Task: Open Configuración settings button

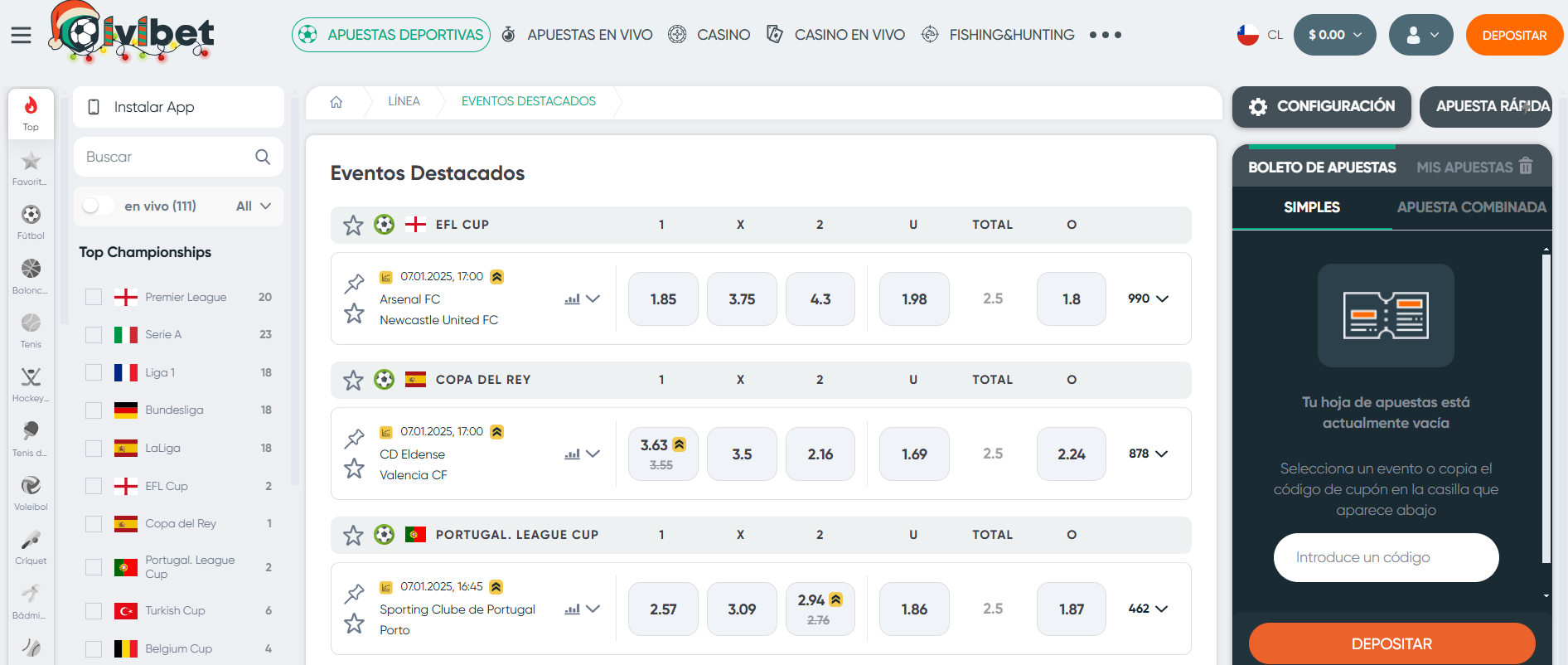Action: pyautogui.click(x=1322, y=107)
